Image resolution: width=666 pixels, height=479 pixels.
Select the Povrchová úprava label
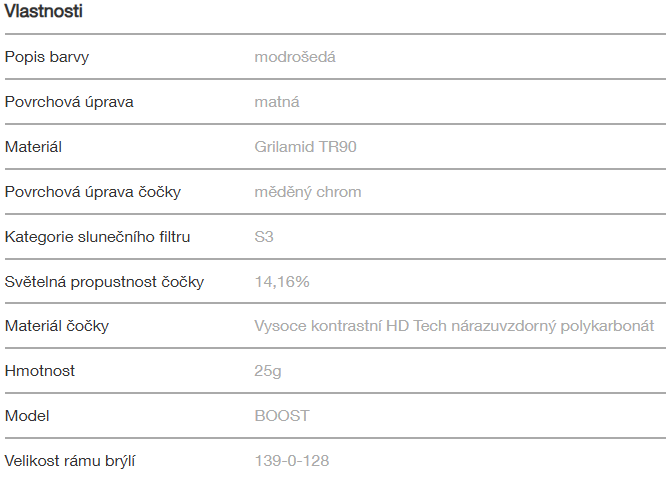click(x=69, y=102)
